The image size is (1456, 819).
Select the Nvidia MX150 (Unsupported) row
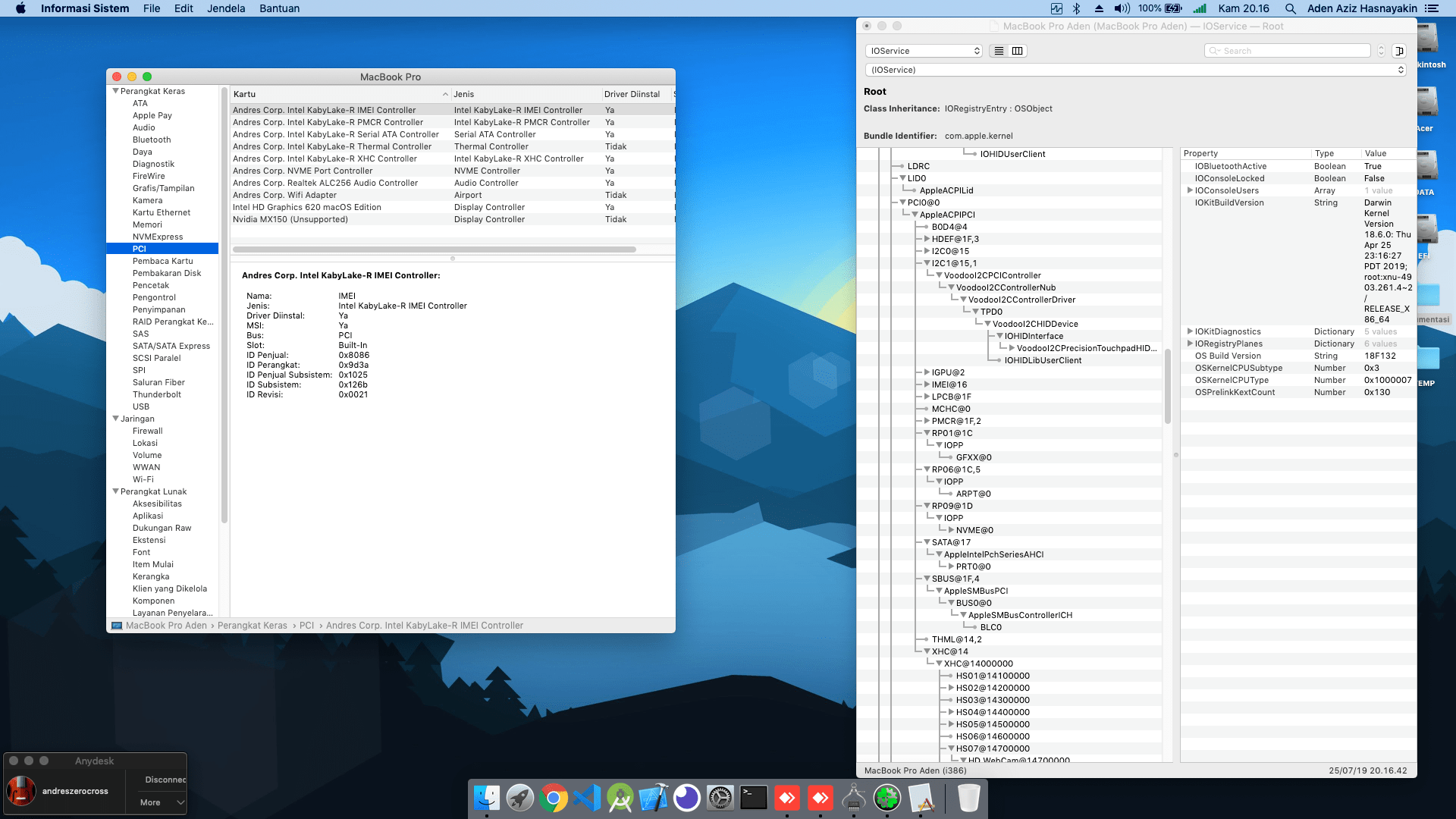[x=452, y=219]
